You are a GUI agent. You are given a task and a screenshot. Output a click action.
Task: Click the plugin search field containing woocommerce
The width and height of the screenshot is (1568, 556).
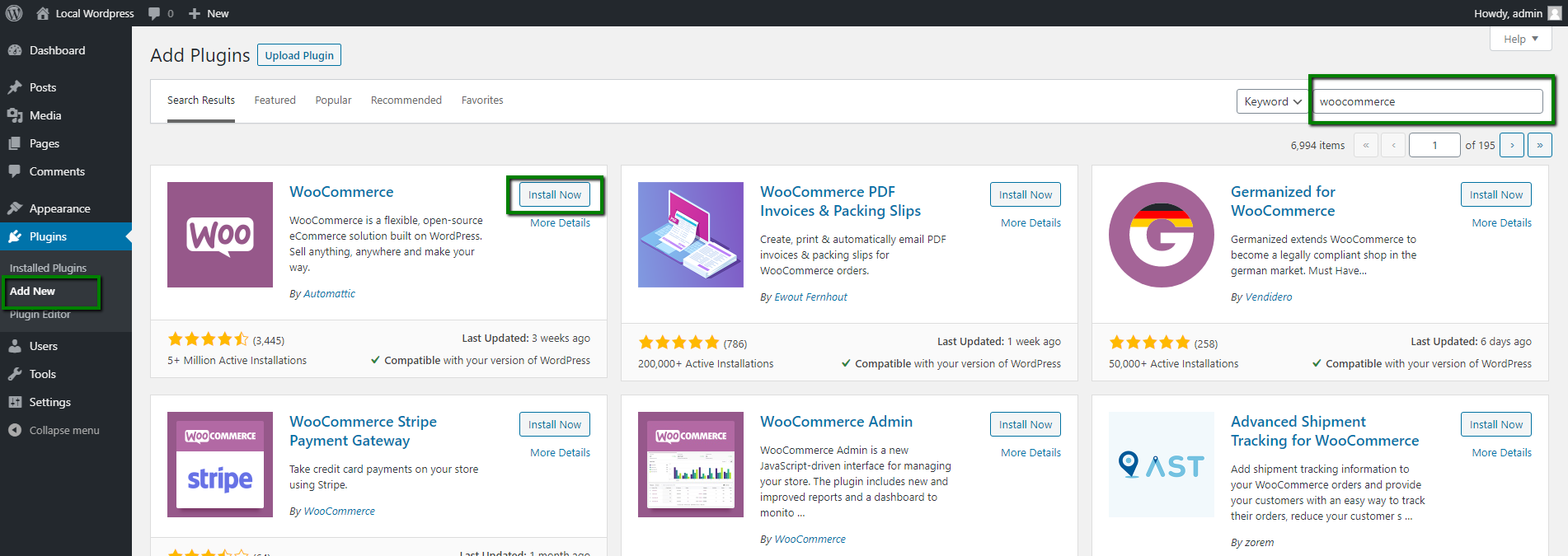[x=1428, y=101]
